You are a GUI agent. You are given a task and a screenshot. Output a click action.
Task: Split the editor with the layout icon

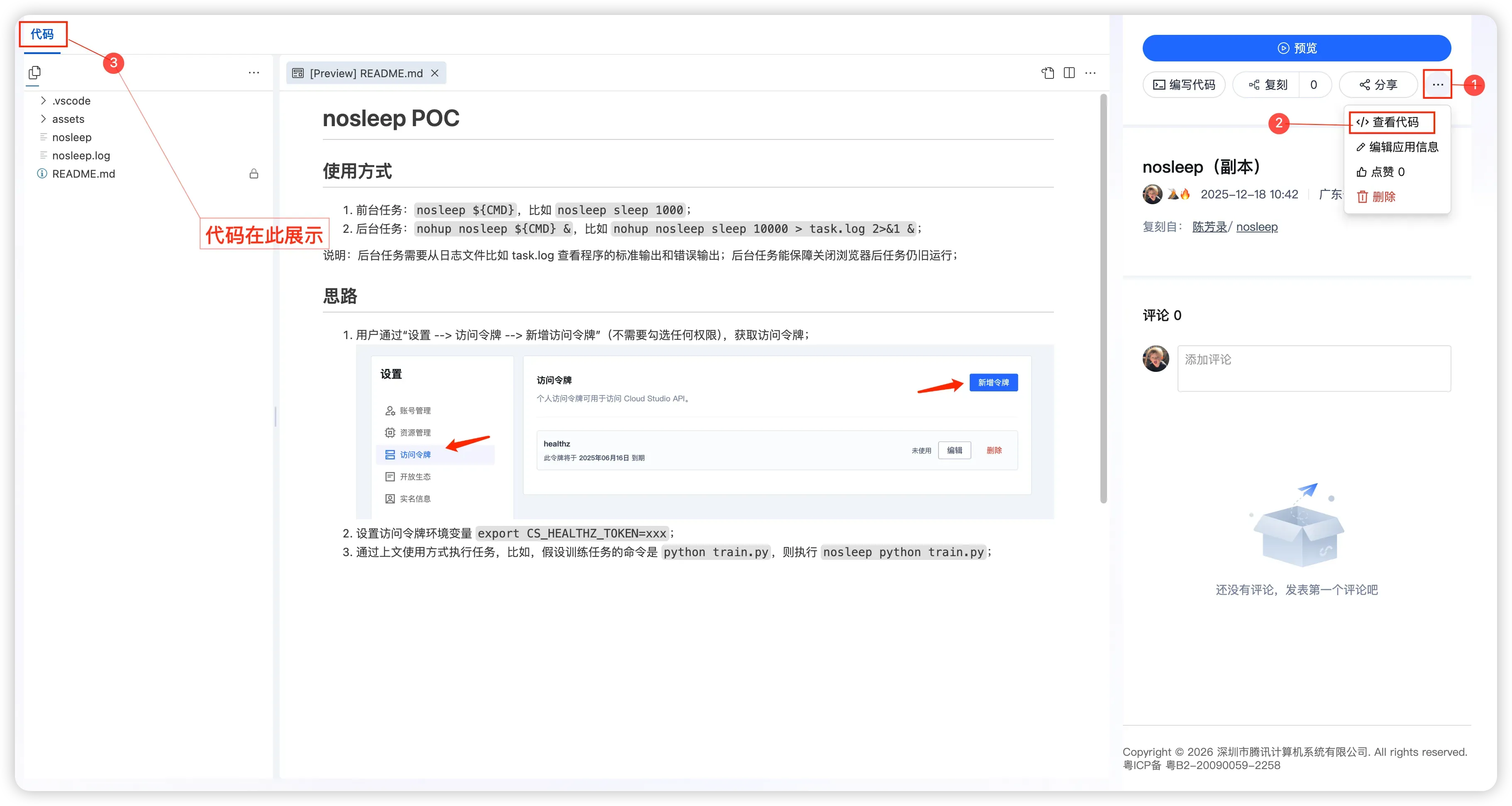click(1069, 73)
